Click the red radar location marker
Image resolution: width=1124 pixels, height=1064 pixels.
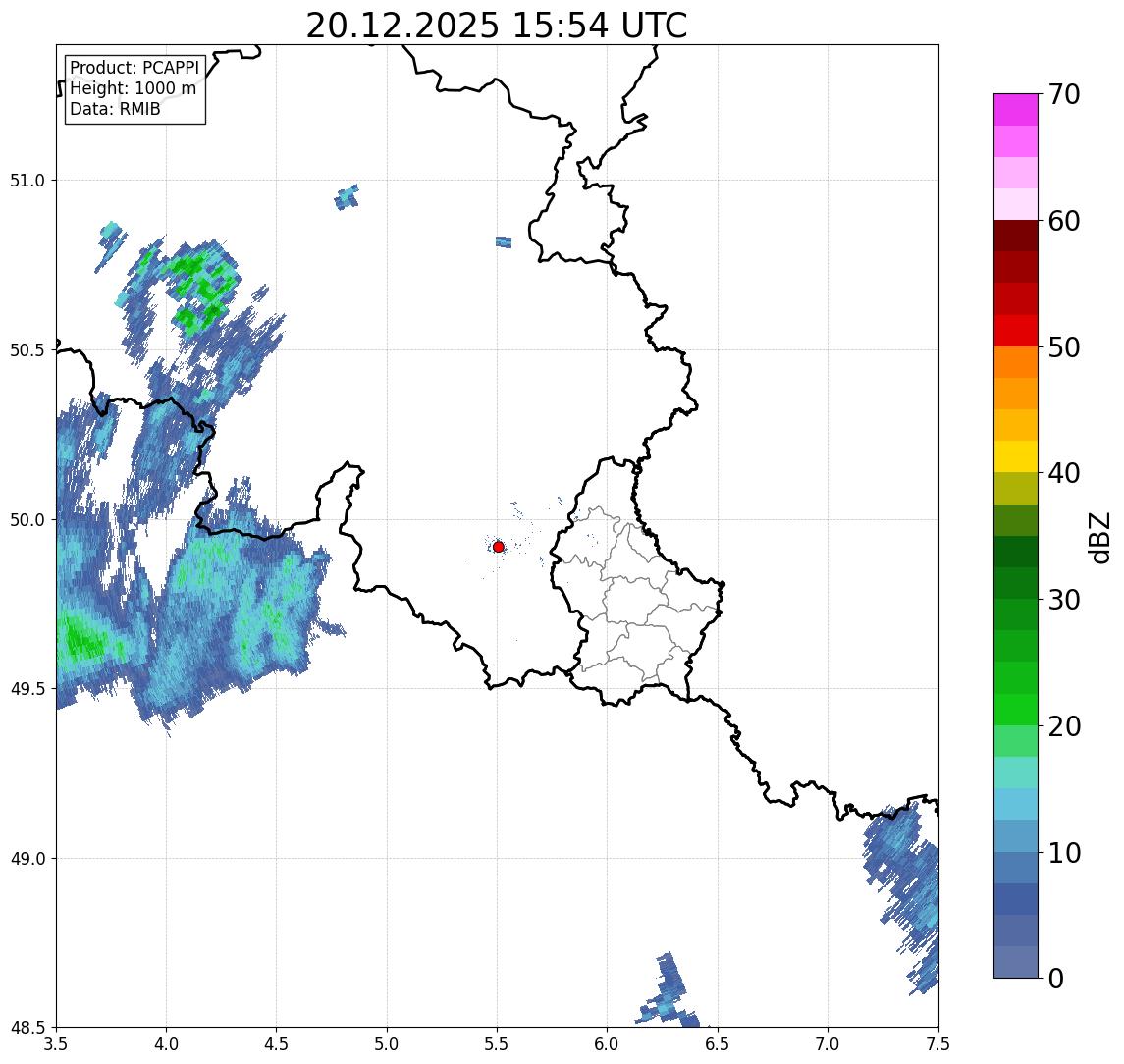pyautogui.click(x=499, y=547)
